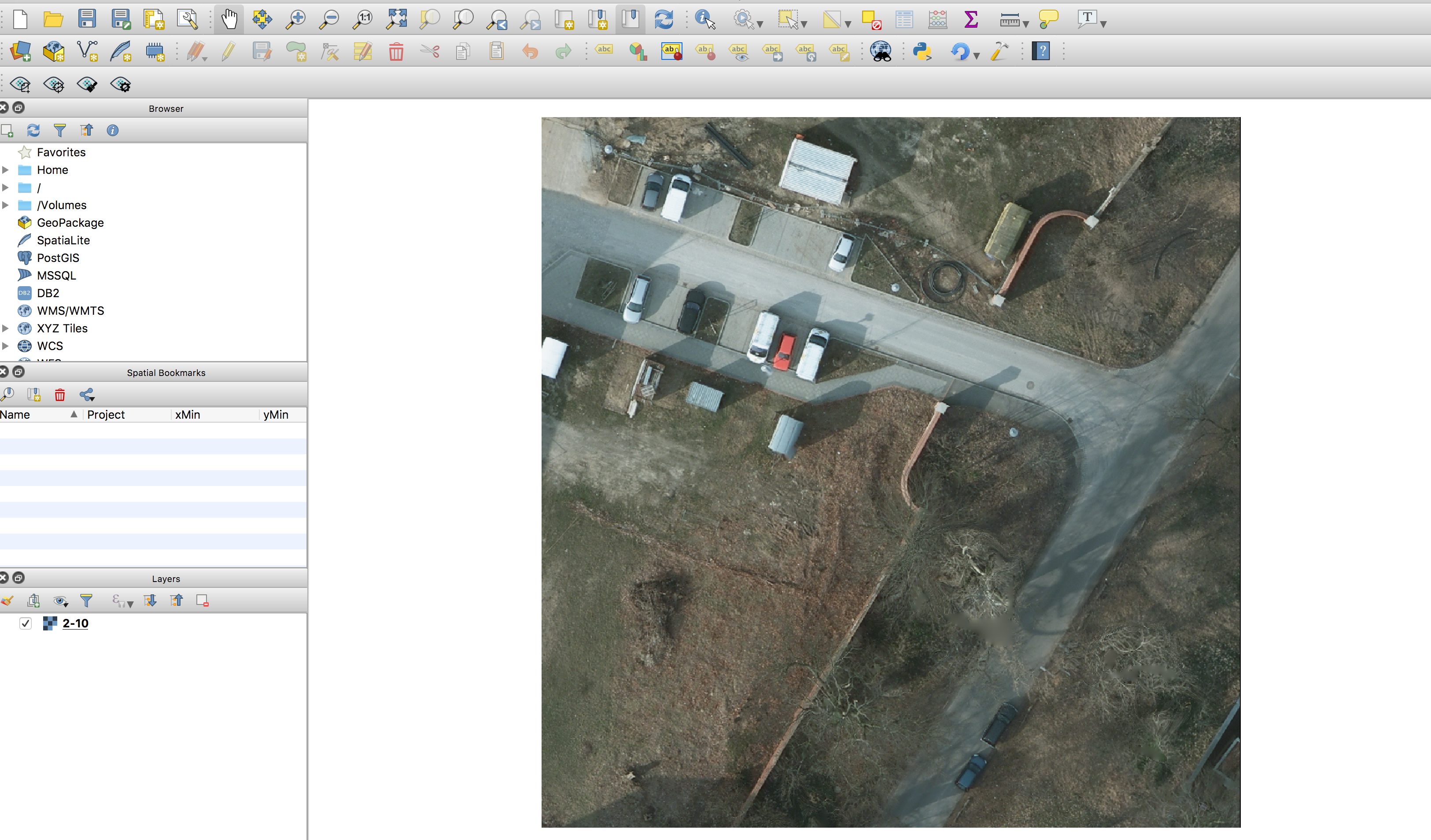Select the 2-10 raster layer name
Viewport: 1431px width, 840px height.
coord(76,623)
